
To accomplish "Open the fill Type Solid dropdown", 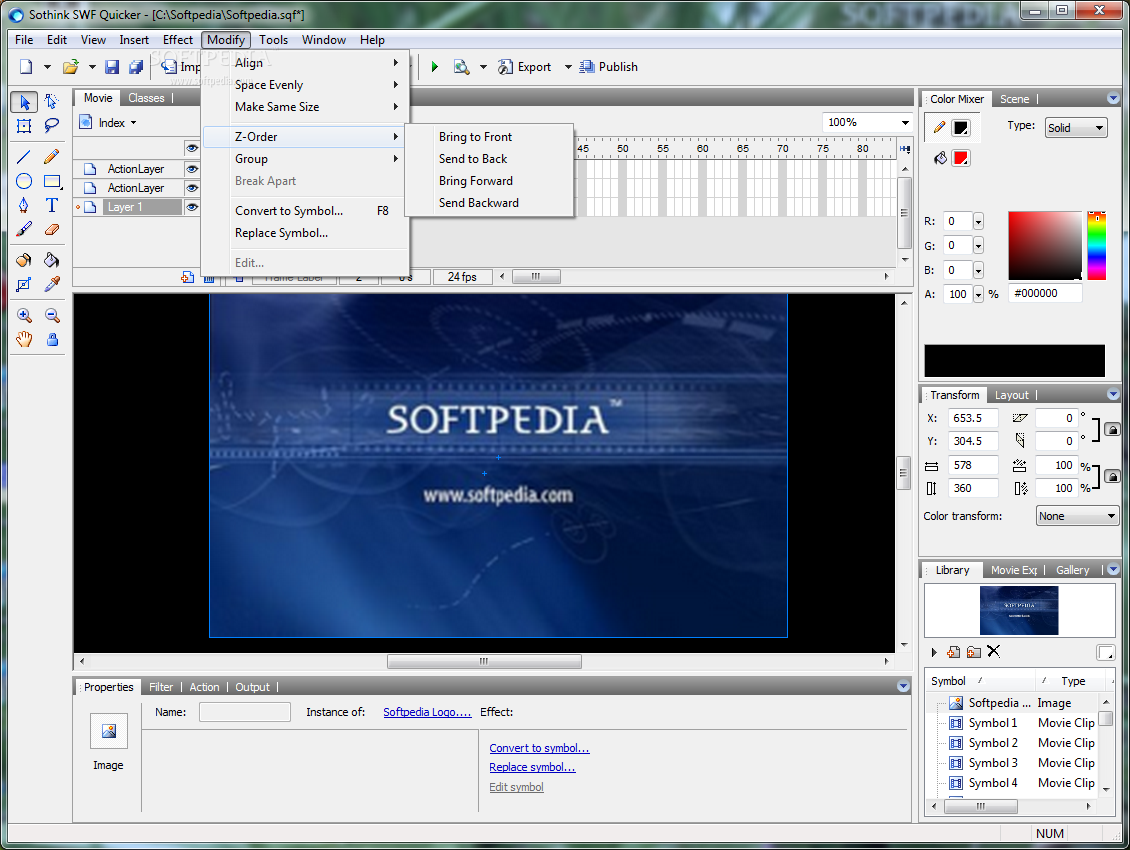I will (x=1076, y=128).
